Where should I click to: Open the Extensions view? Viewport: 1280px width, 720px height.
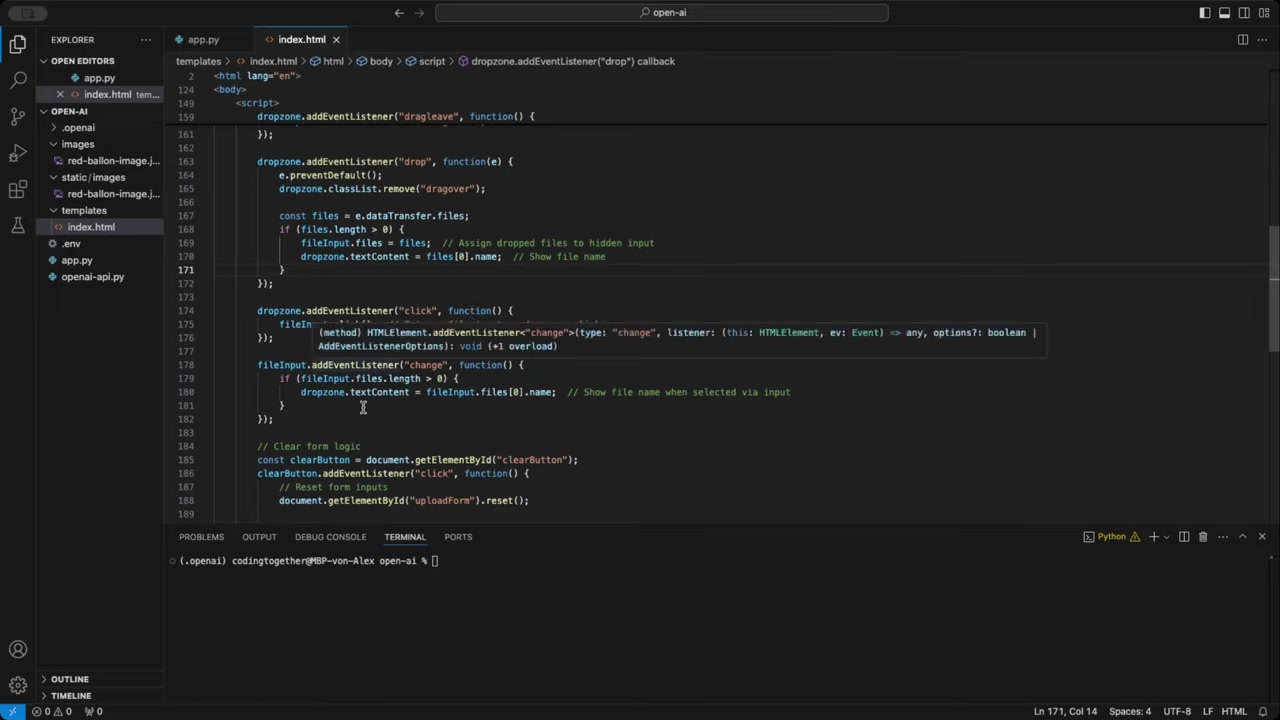coord(17,188)
